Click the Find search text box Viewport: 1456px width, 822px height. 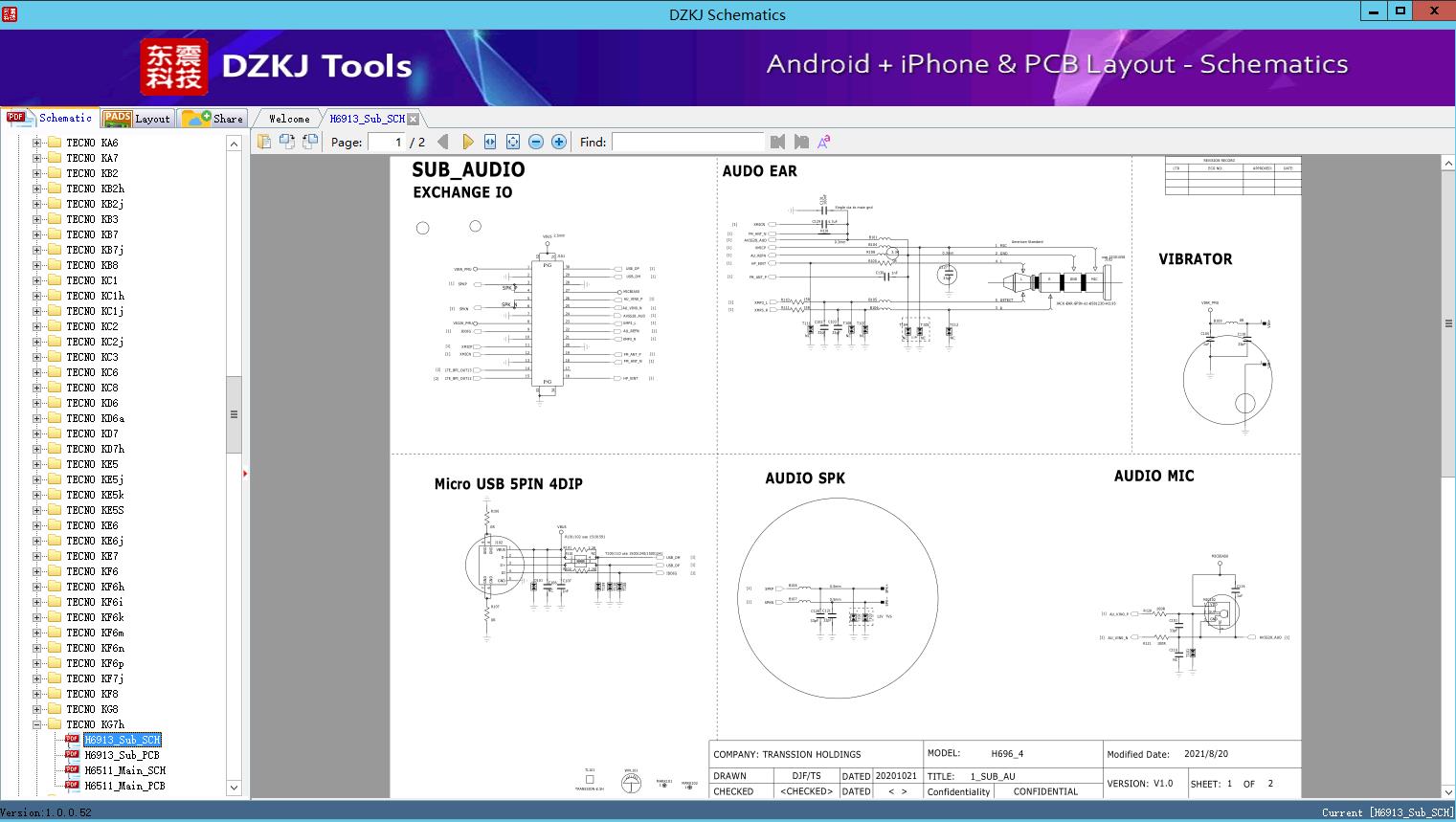click(687, 142)
